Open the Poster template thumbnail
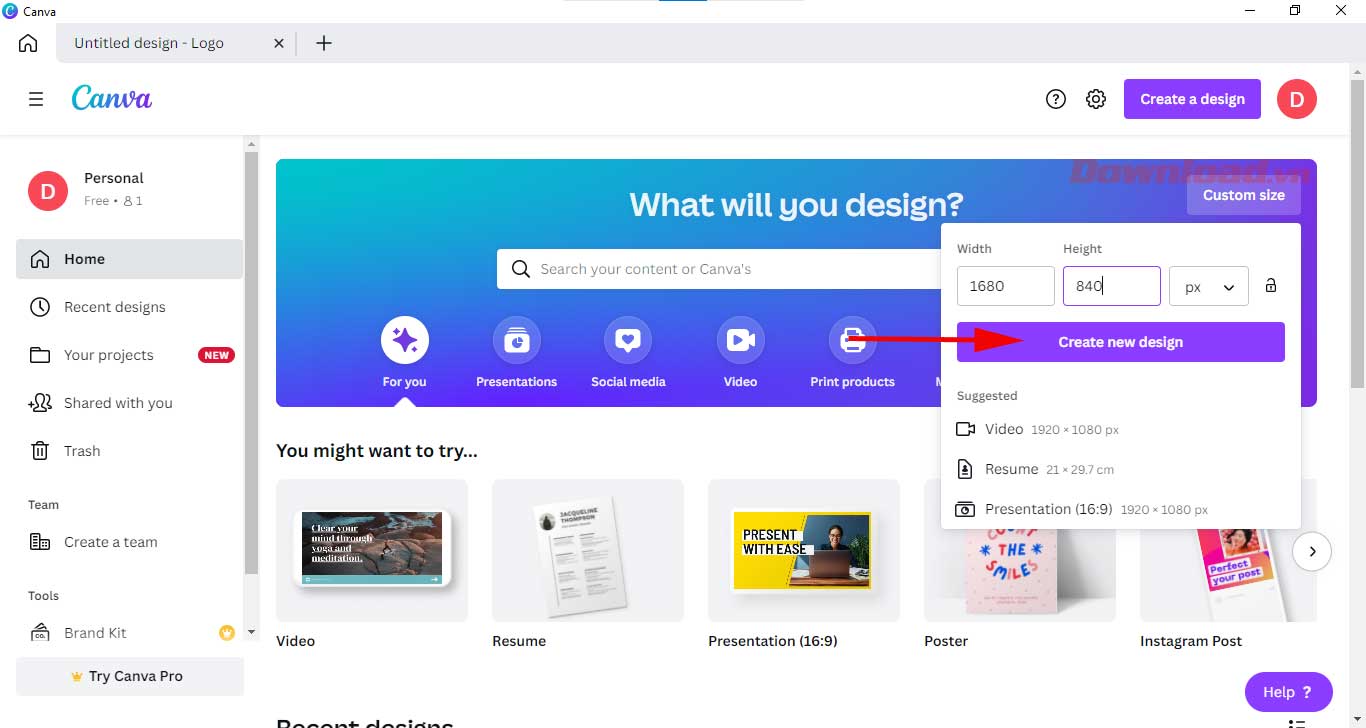The height and width of the screenshot is (728, 1366). tap(1020, 575)
